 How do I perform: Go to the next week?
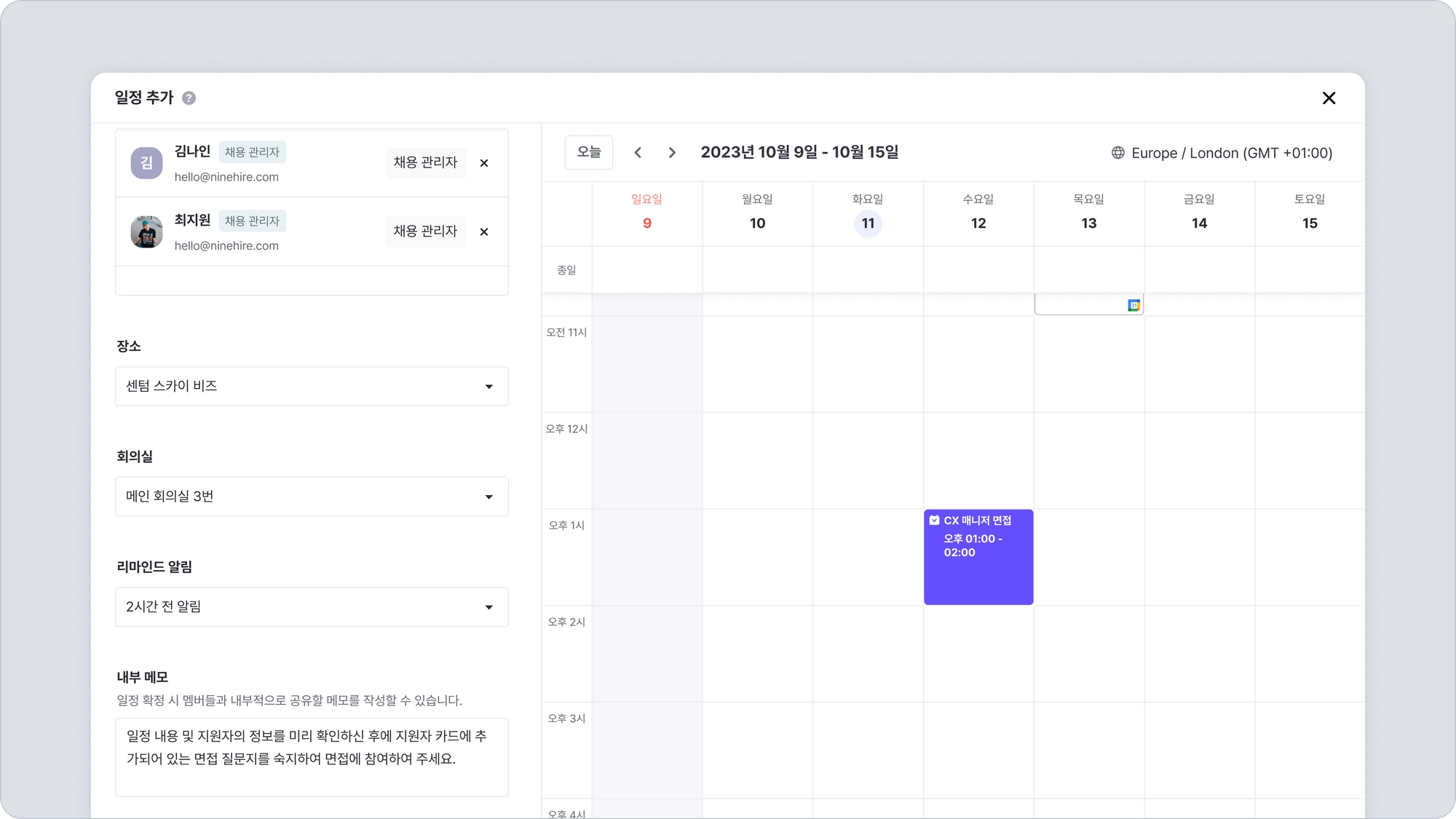(x=672, y=153)
